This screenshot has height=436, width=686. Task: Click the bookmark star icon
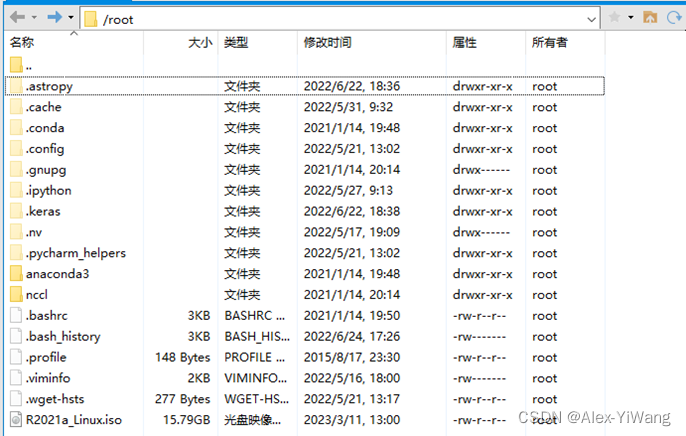click(614, 17)
